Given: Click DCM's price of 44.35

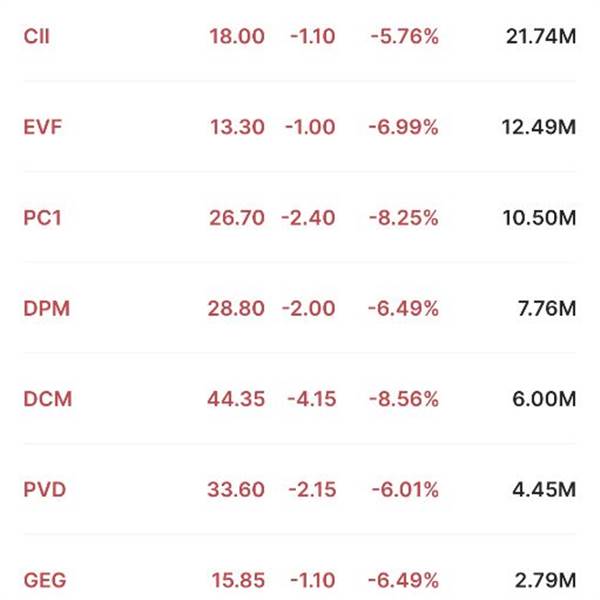Looking at the screenshot, I should click(x=237, y=399).
